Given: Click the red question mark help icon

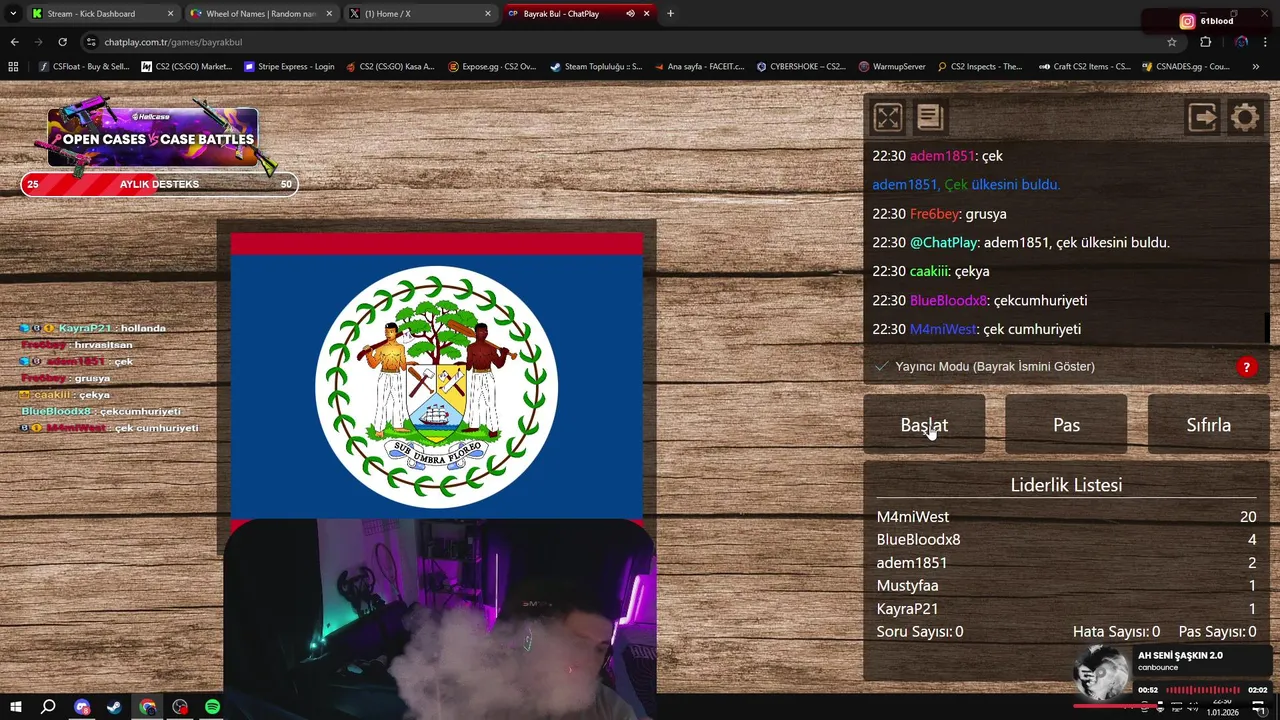Looking at the screenshot, I should point(1247,367).
